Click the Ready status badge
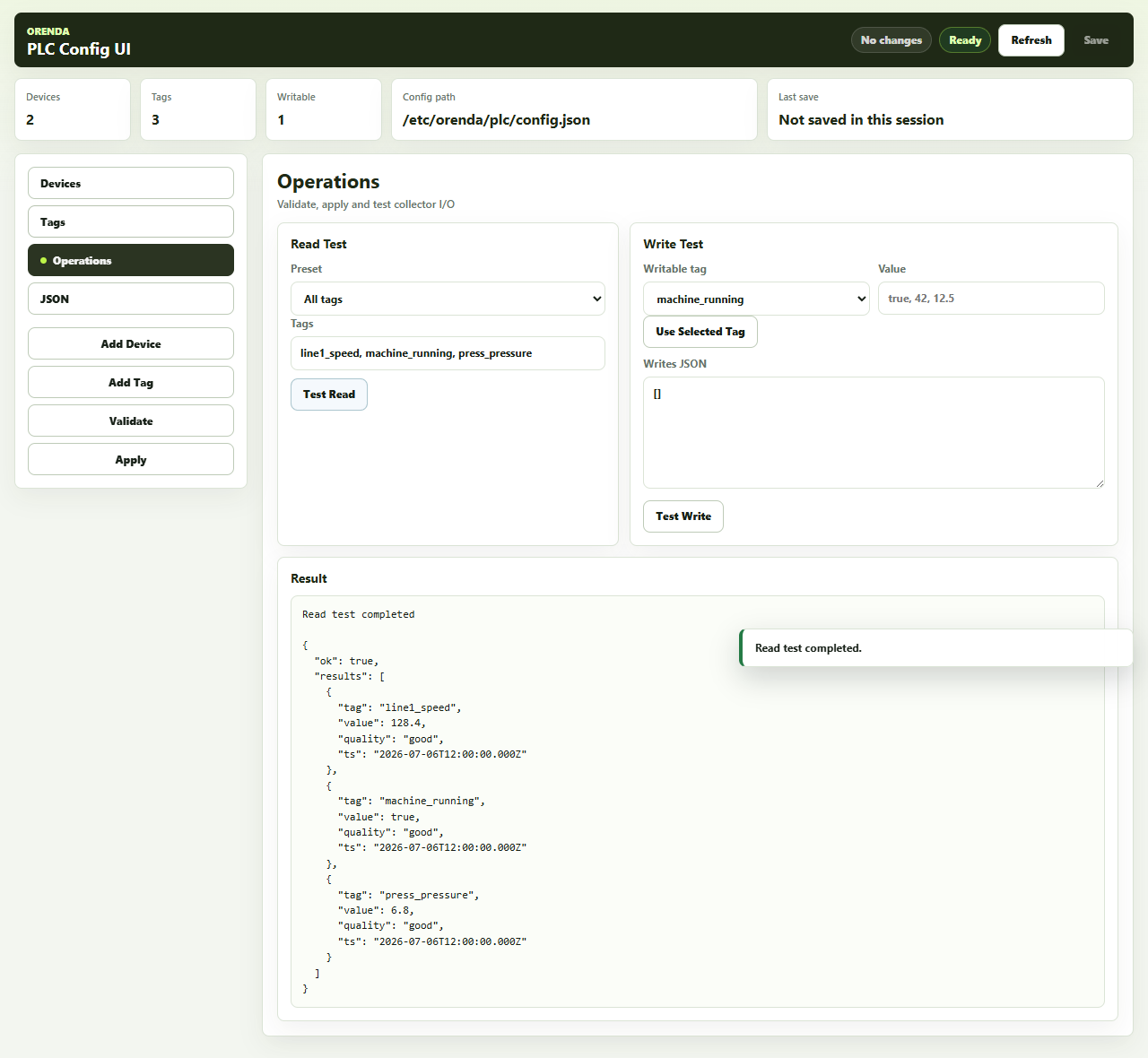Screen dimensions: 1148x1058 (x=965, y=40)
